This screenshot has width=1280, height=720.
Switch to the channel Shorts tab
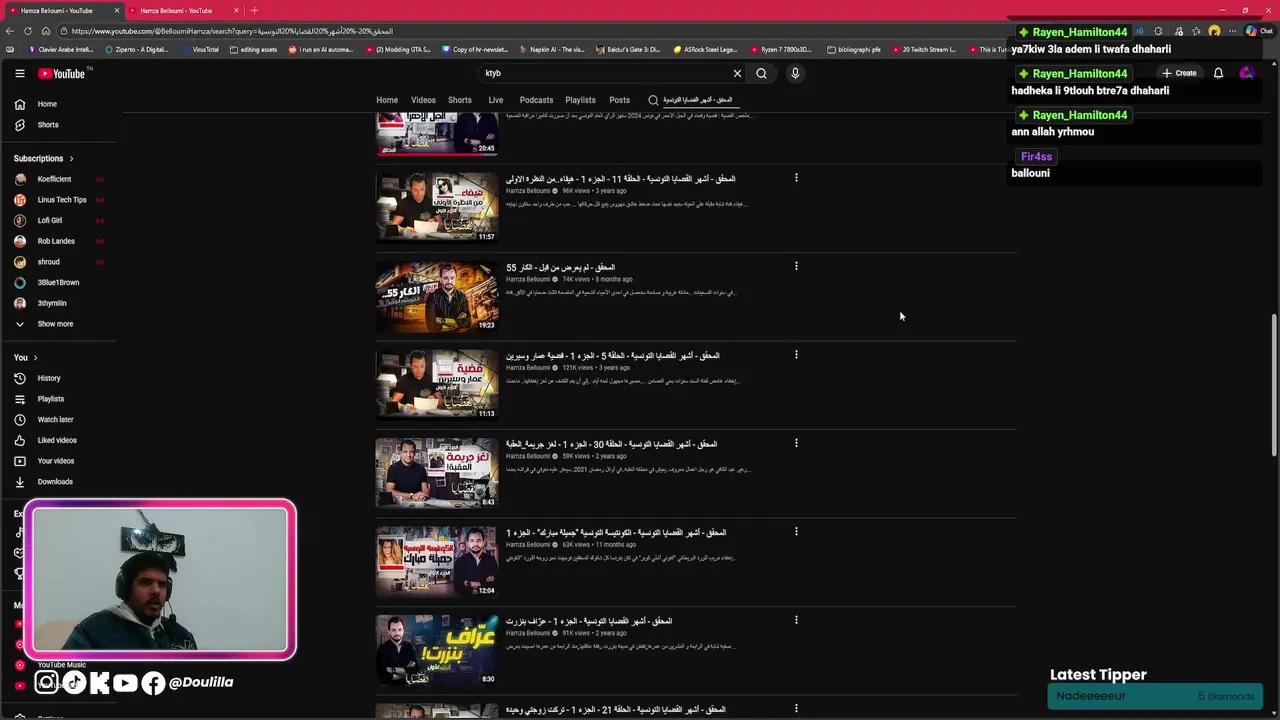(460, 100)
